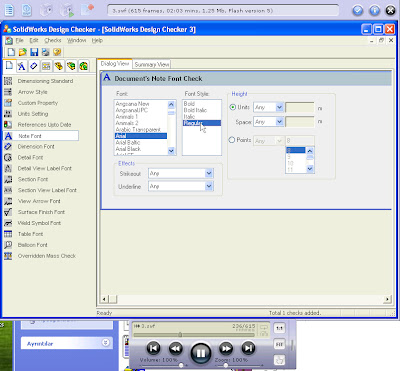
Task: Open the Edit menu
Action: pyautogui.click(x=34, y=40)
